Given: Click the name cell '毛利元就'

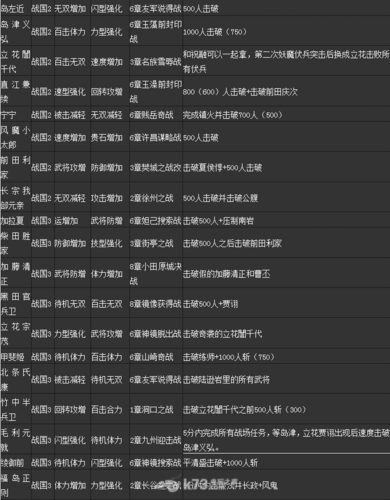Looking at the screenshot, I should (x=15, y=440).
